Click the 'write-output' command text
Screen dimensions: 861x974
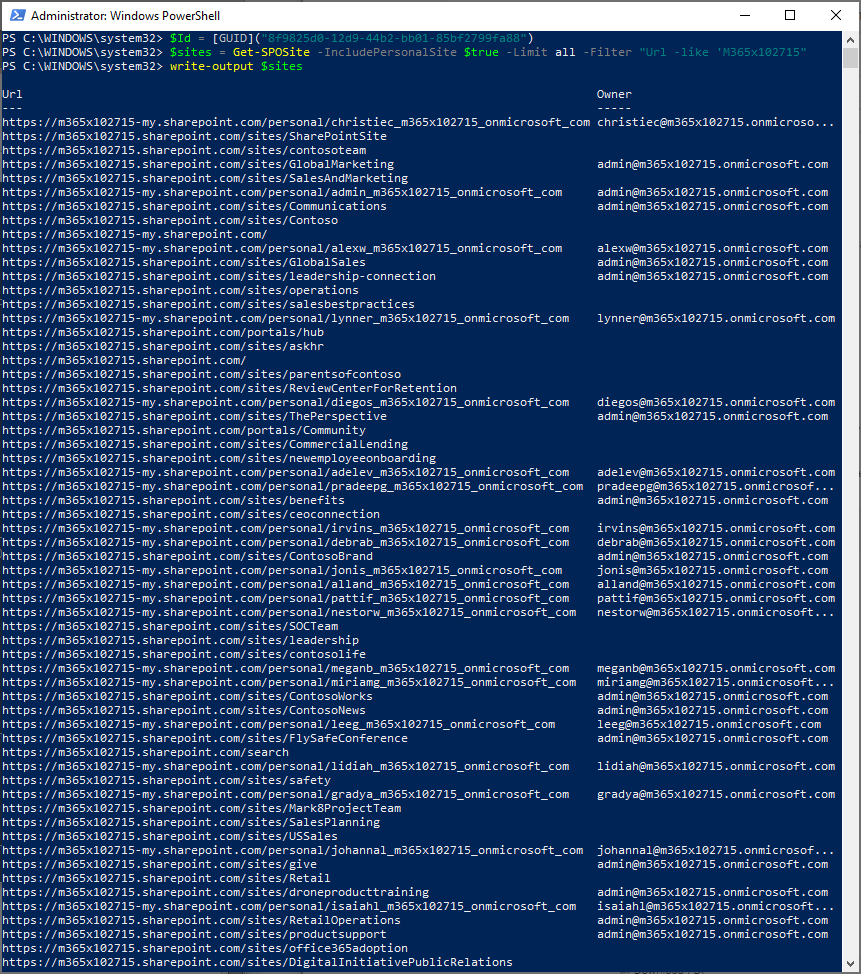point(212,66)
